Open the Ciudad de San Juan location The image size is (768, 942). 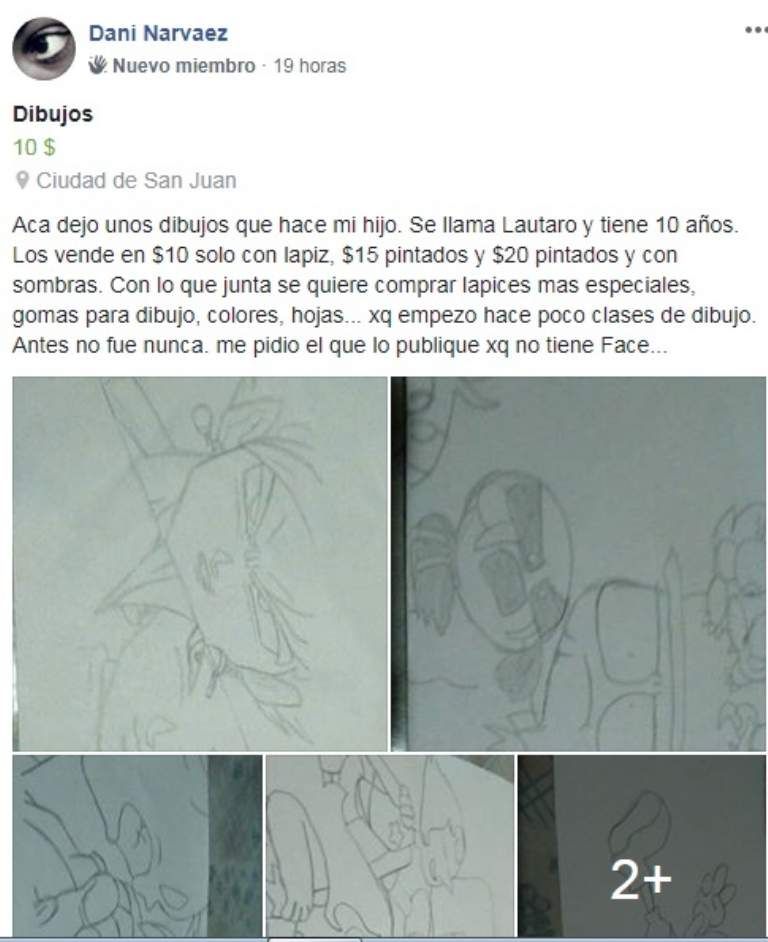coord(136,180)
